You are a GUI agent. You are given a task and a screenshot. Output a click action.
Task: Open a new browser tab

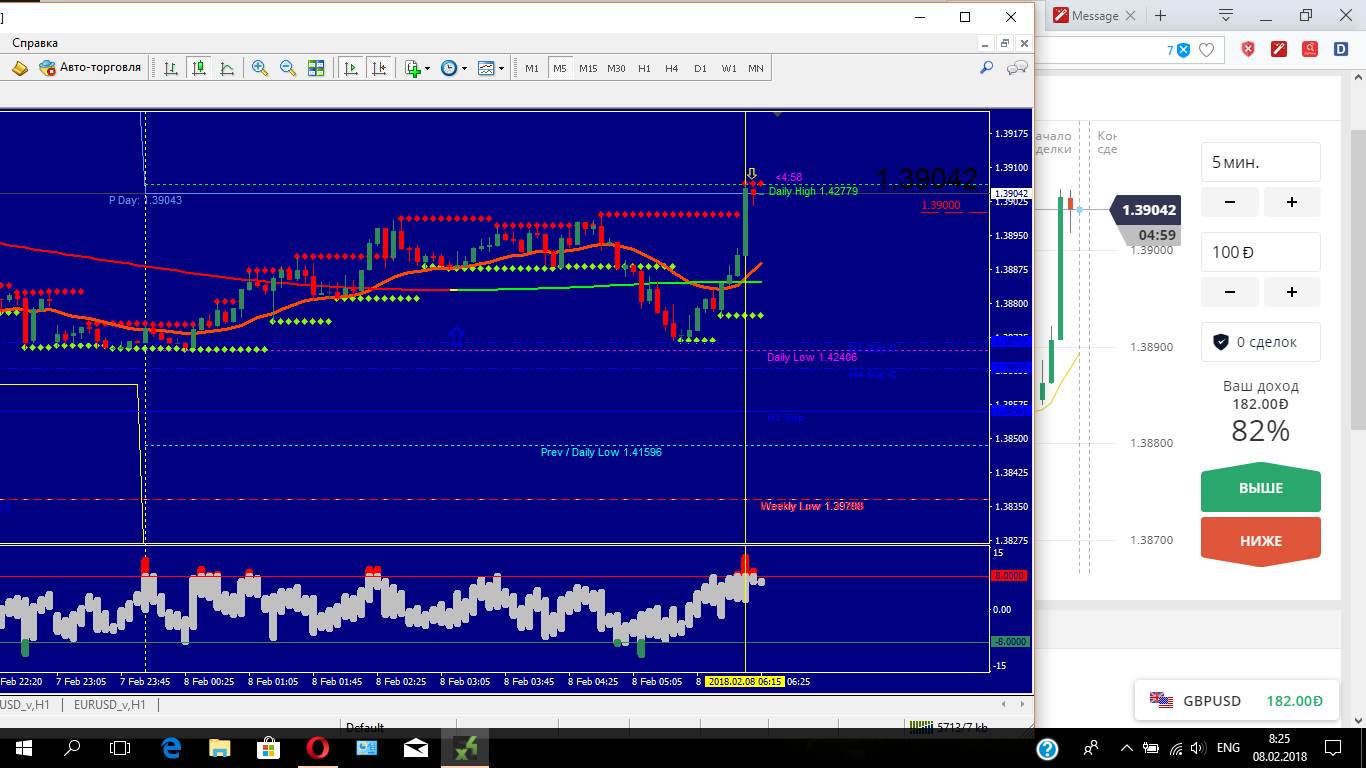[1160, 16]
